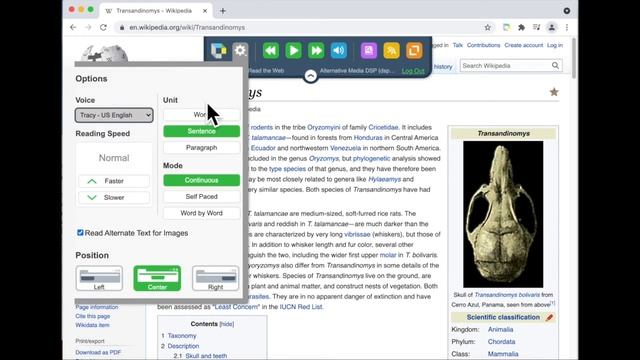Click the Read the Web logo icon

(218, 51)
